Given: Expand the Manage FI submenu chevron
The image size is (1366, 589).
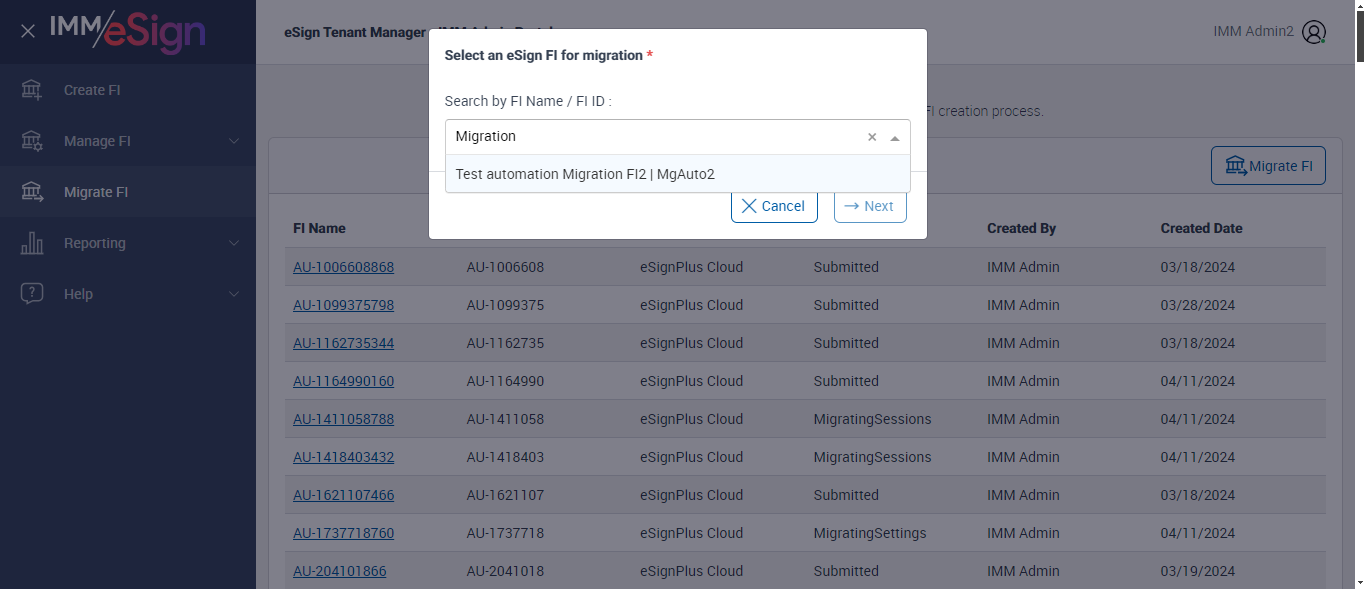Looking at the screenshot, I should [x=234, y=141].
